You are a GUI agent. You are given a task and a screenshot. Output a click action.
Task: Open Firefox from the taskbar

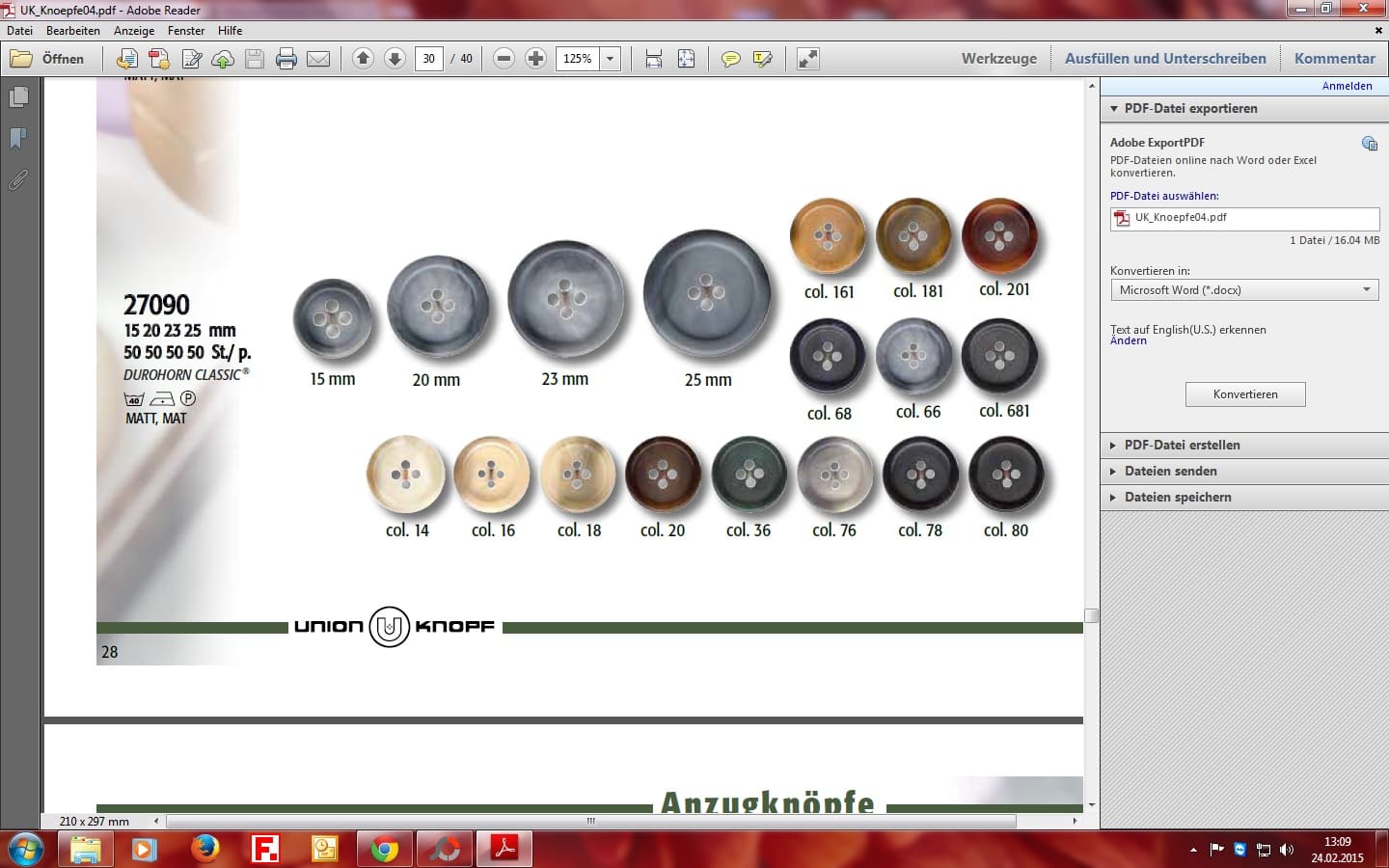tap(204, 849)
